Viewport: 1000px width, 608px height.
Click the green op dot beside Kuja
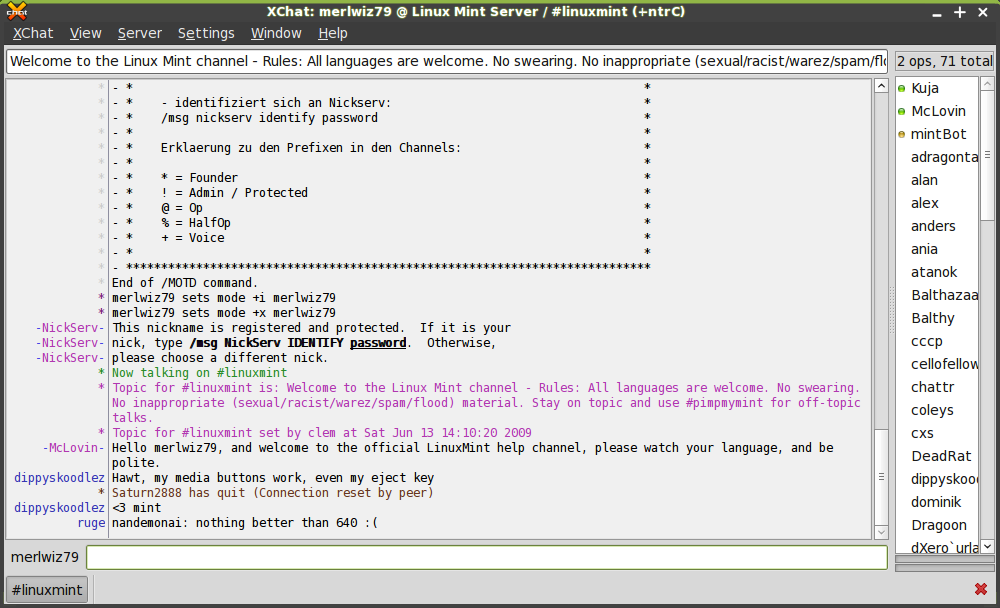coord(901,89)
